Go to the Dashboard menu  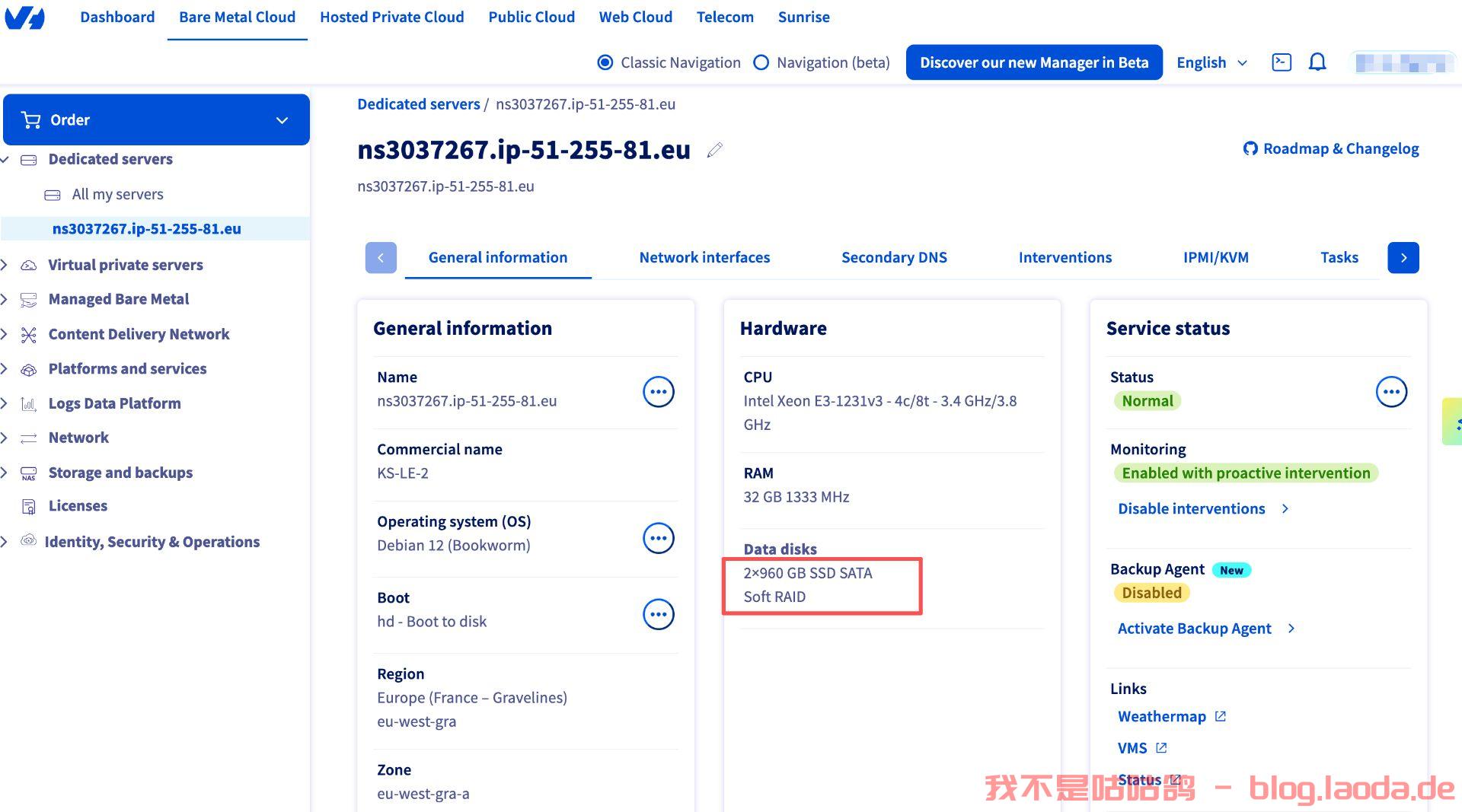click(x=117, y=17)
